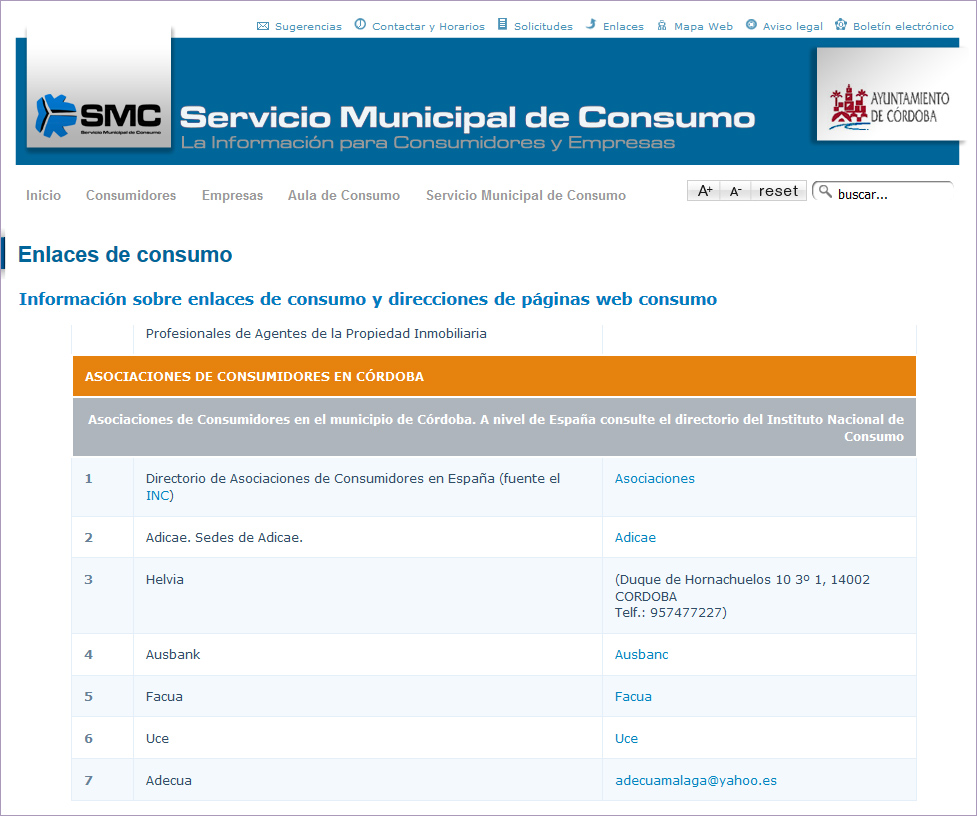The image size is (977, 816).
Task: Click the Aviso legal icon
Action: (x=751, y=24)
